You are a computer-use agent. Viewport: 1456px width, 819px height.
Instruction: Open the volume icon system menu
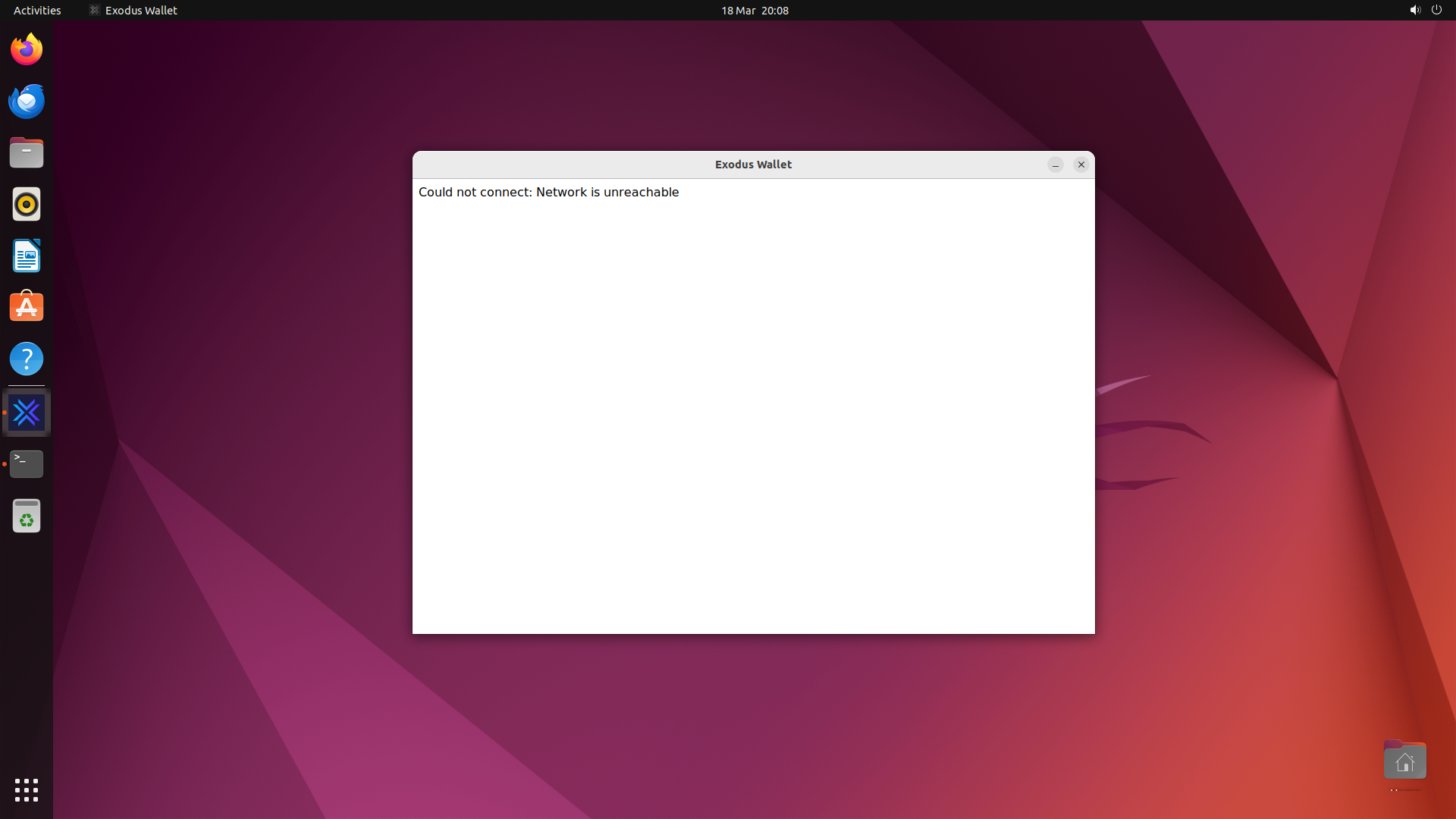pyautogui.click(x=1415, y=10)
